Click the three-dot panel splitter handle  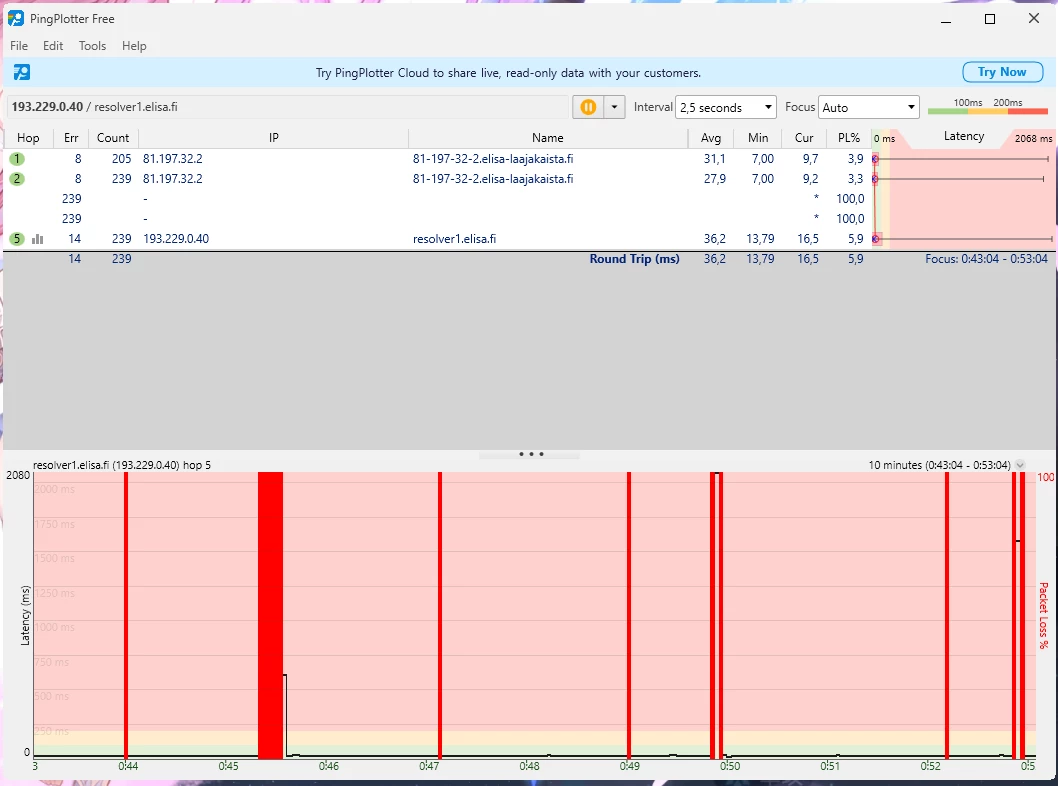(x=531, y=454)
